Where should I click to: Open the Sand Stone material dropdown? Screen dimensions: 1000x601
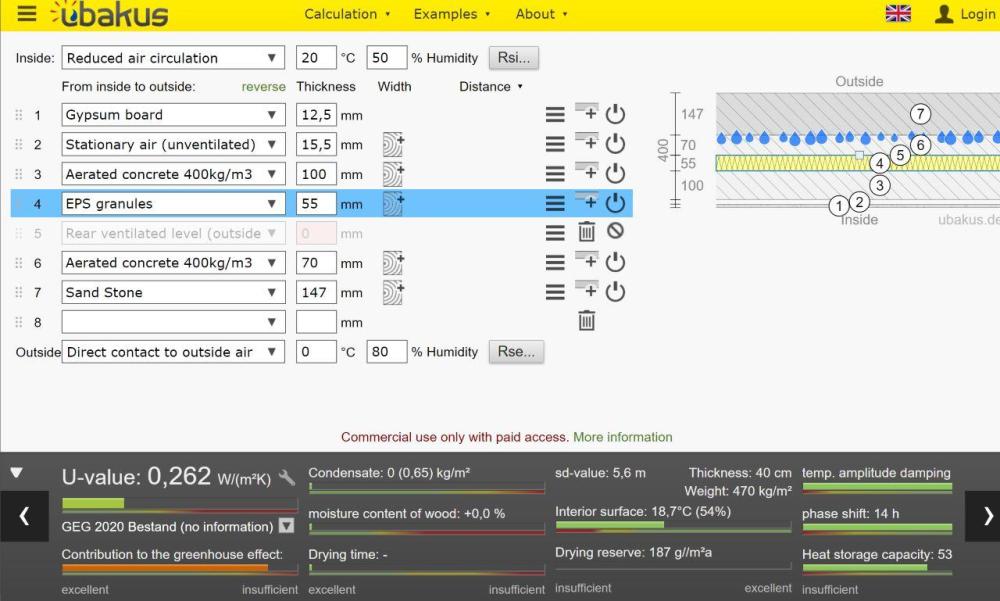[173, 292]
